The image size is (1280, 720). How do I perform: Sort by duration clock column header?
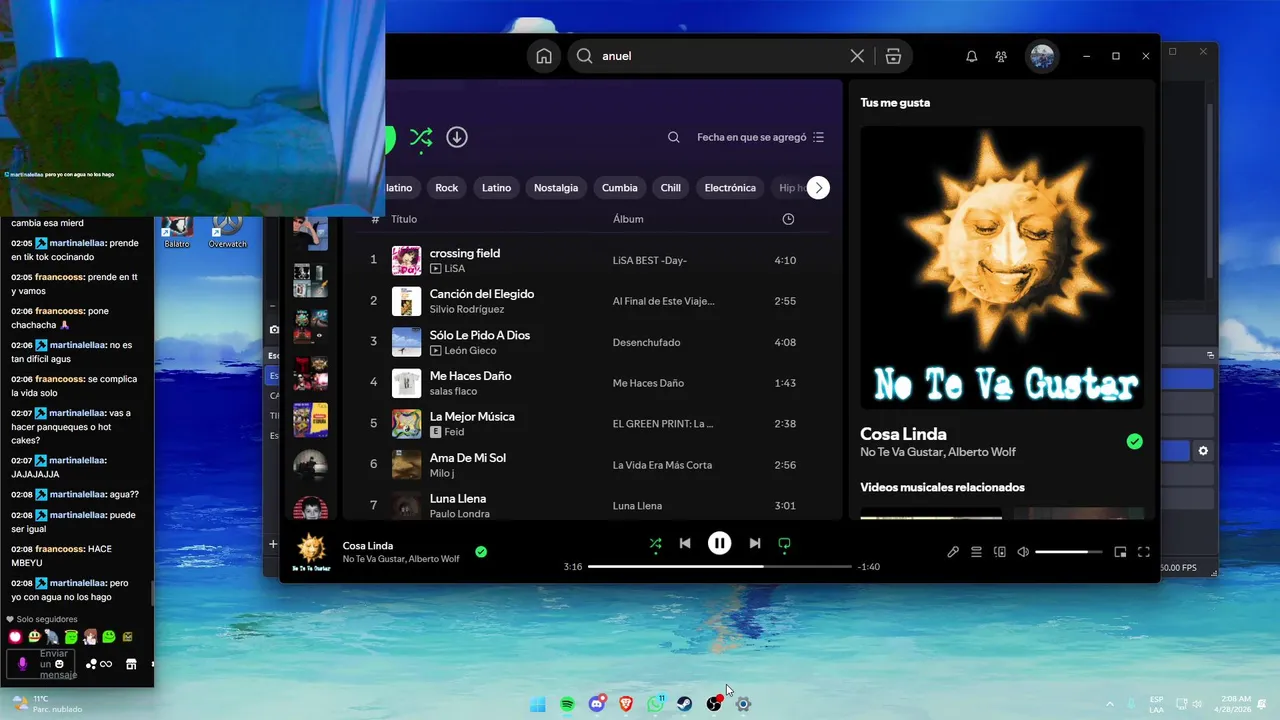click(788, 219)
